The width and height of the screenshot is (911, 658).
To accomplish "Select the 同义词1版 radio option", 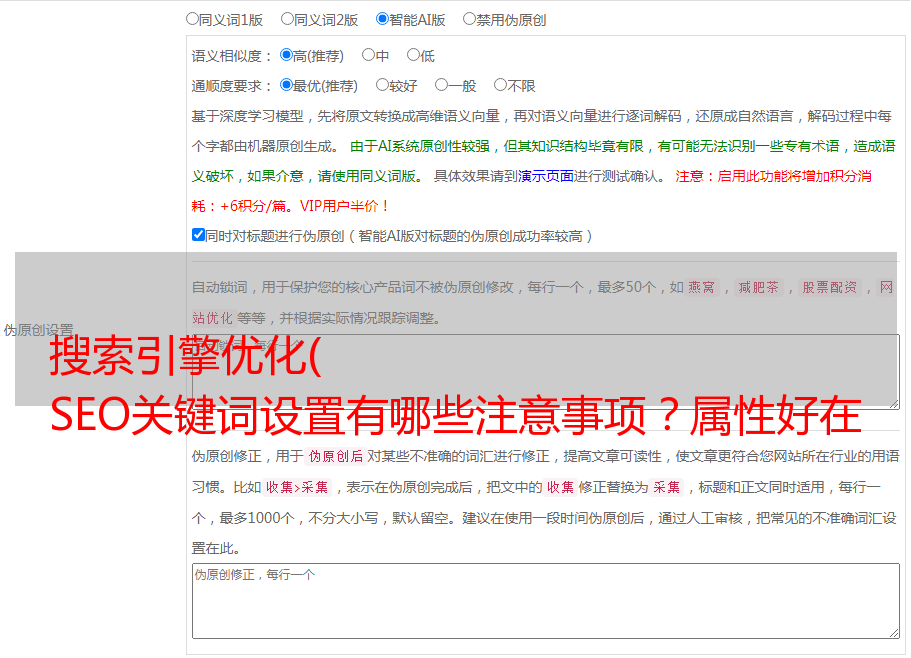I will (x=193, y=19).
